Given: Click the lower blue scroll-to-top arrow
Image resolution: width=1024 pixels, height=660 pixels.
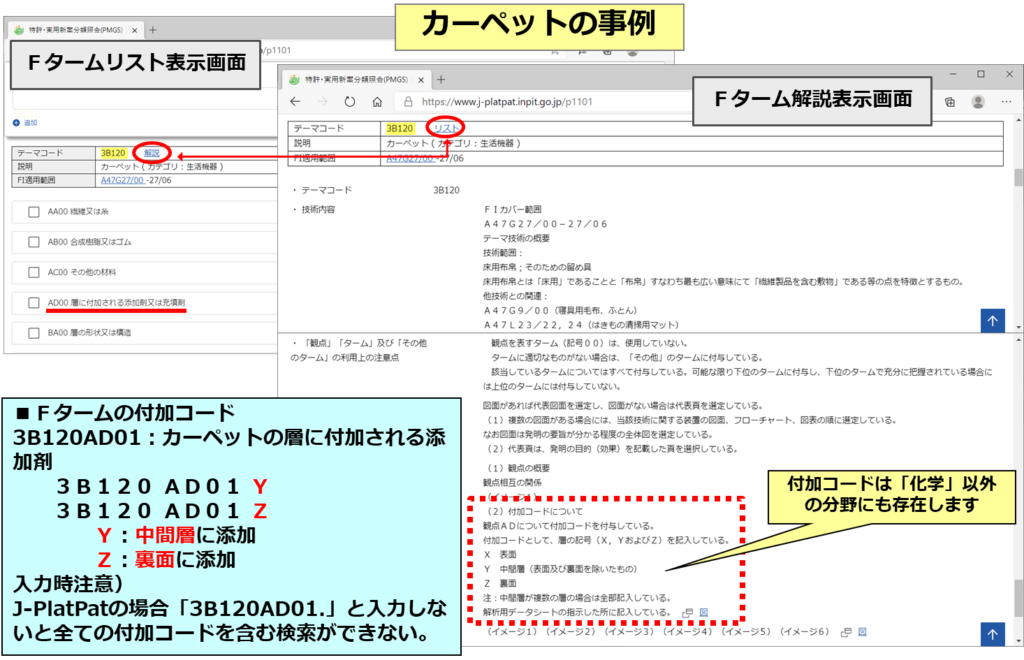Looking at the screenshot, I should (992, 634).
